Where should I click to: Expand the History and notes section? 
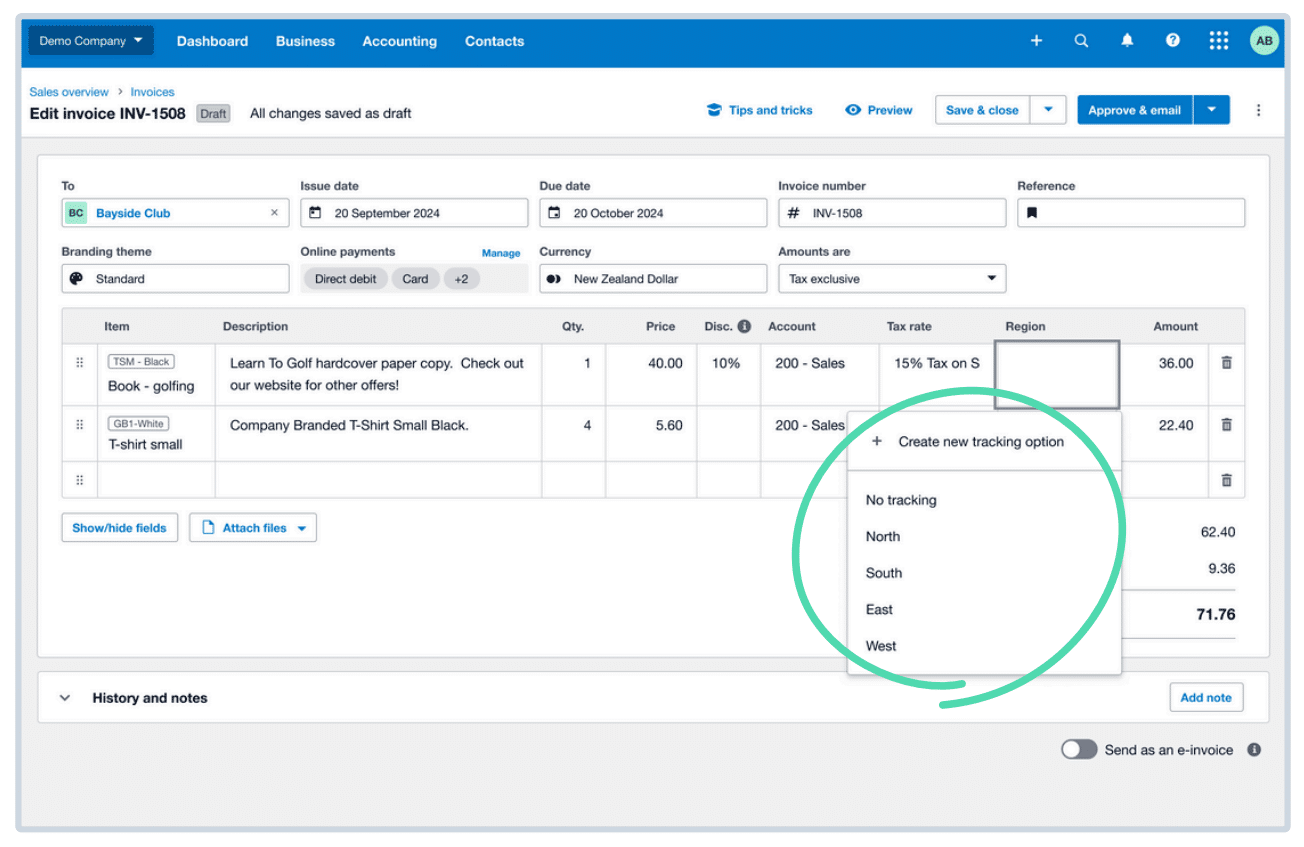pyautogui.click(x=65, y=698)
